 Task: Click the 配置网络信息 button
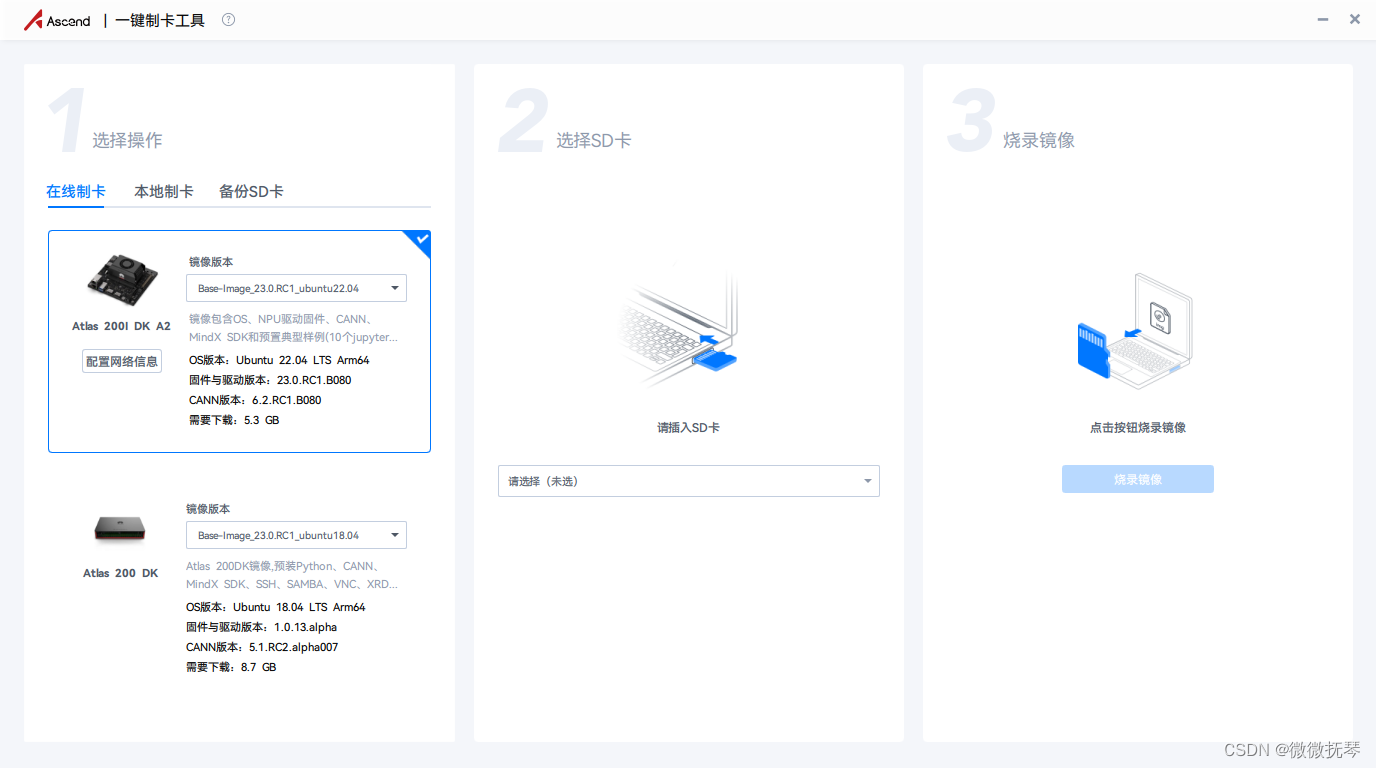(x=121, y=361)
